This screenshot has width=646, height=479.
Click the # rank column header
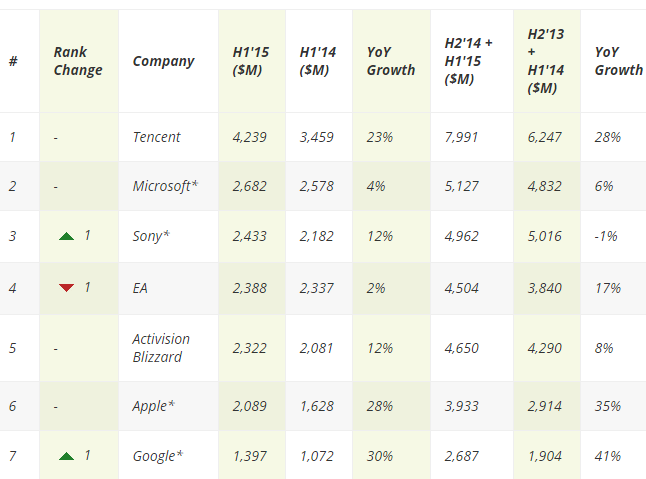coord(13,61)
